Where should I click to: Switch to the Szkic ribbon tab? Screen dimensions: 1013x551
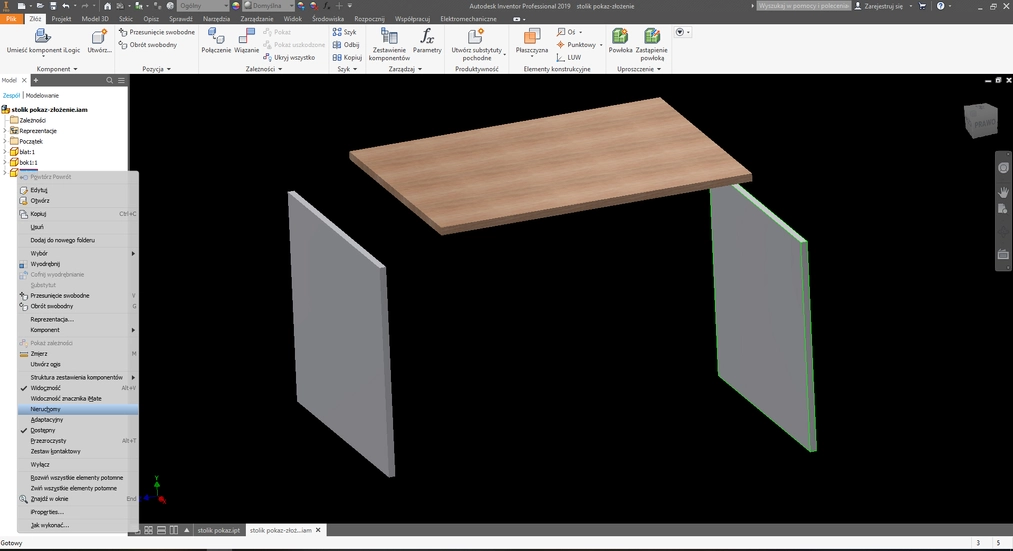(x=125, y=19)
